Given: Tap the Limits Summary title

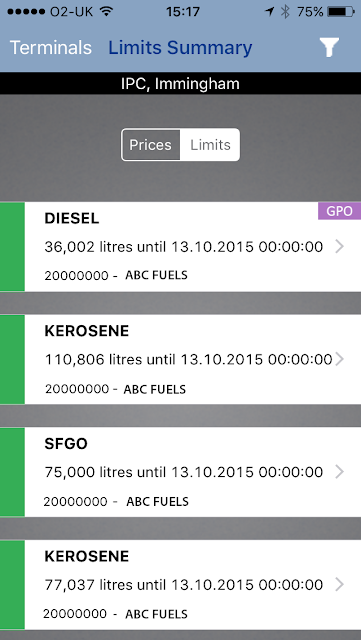Looking at the screenshot, I should pyautogui.click(x=180, y=48).
